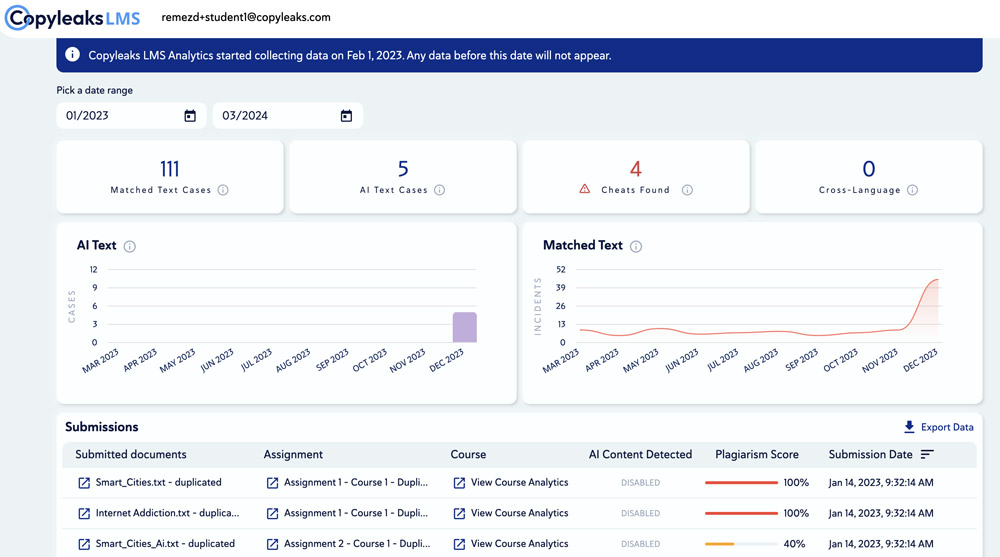This screenshot has width=1000, height=557.
Task: Click the Cross-Language info icon
Action: (x=913, y=190)
